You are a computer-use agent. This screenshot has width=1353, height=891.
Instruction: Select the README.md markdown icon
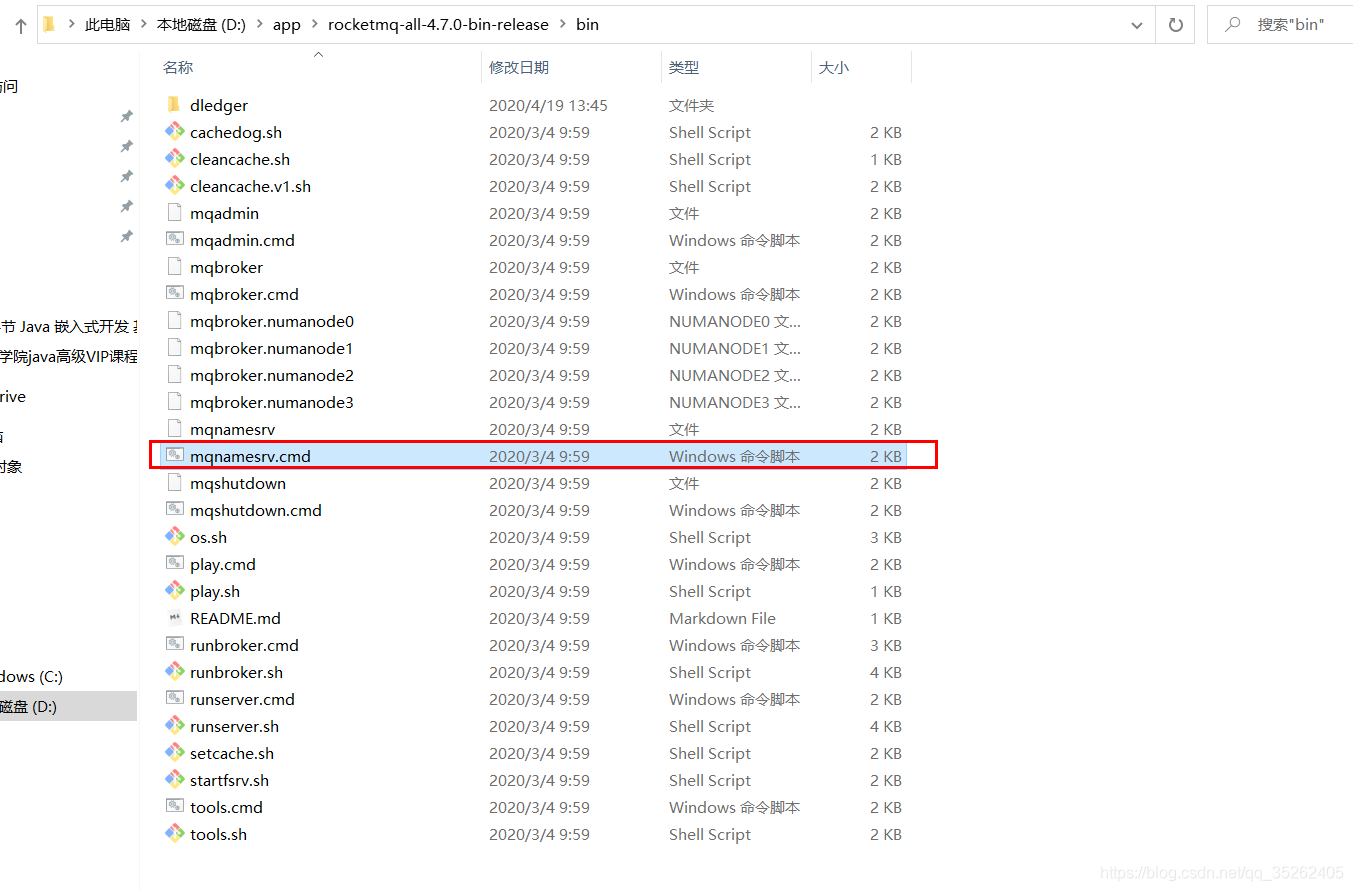pos(174,618)
